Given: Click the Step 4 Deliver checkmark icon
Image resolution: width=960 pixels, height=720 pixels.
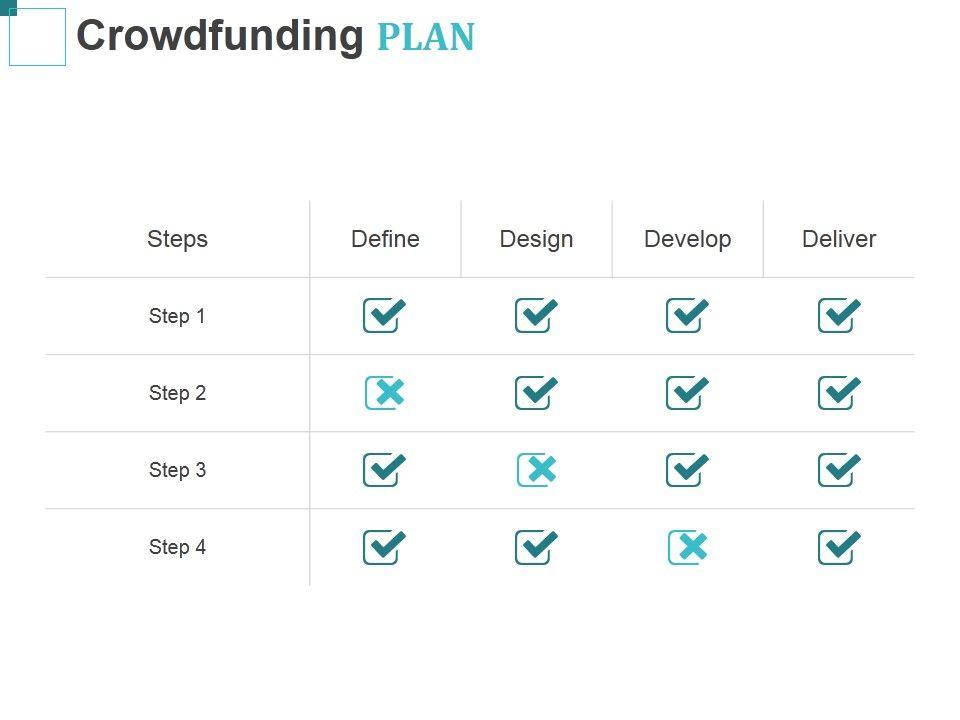Looking at the screenshot, I should tap(839, 546).
